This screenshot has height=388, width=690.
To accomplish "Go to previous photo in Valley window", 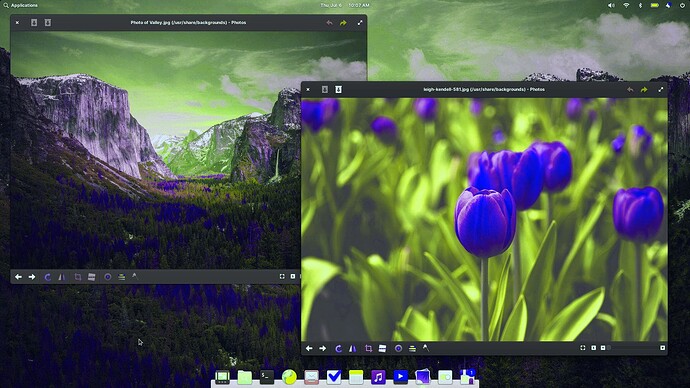I will (x=18, y=277).
